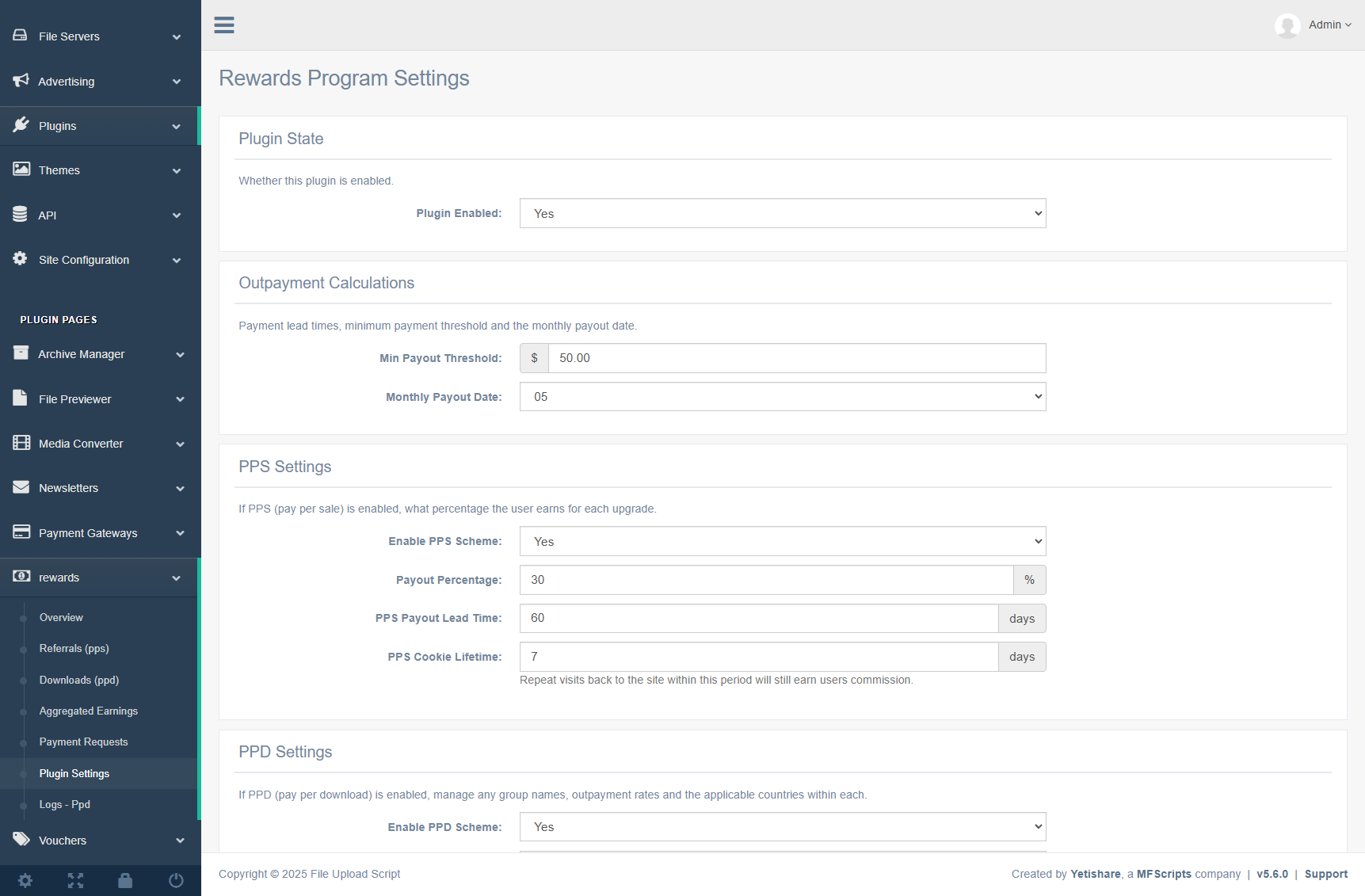This screenshot has height=896, width=1365.
Task: Click the Admin user avatar icon
Action: 1287,25
